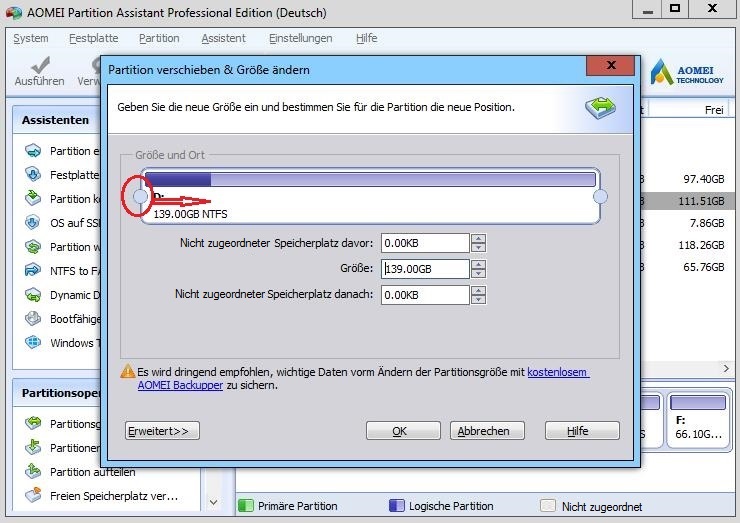The height and width of the screenshot is (523, 740).
Task: Click scroll-down arrow of Partitionsoperationen panel
Action: point(213,502)
